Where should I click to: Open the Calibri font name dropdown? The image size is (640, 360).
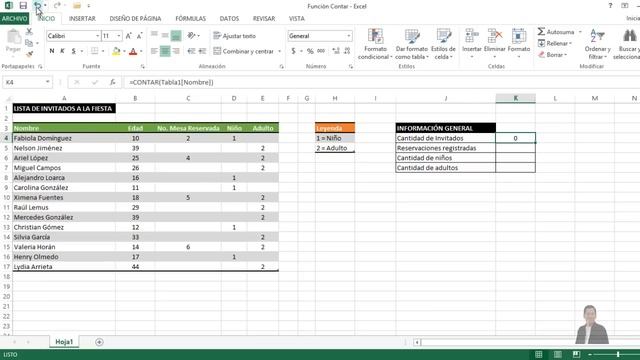click(x=98, y=36)
